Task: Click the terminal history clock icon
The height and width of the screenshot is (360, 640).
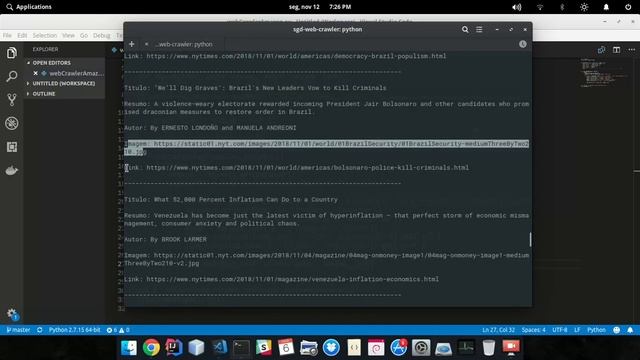Action: coord(522,44)
